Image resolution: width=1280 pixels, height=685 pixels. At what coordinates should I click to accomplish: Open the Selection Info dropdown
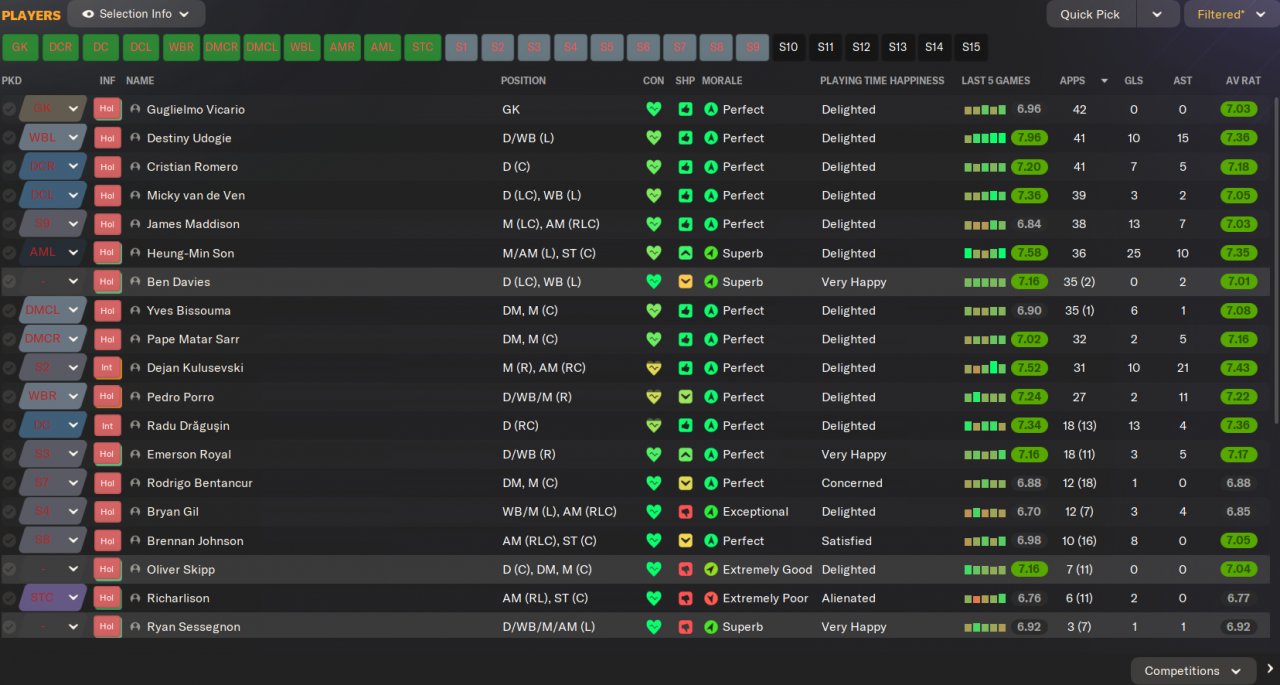pyautogui.click(x=137, y=14)
